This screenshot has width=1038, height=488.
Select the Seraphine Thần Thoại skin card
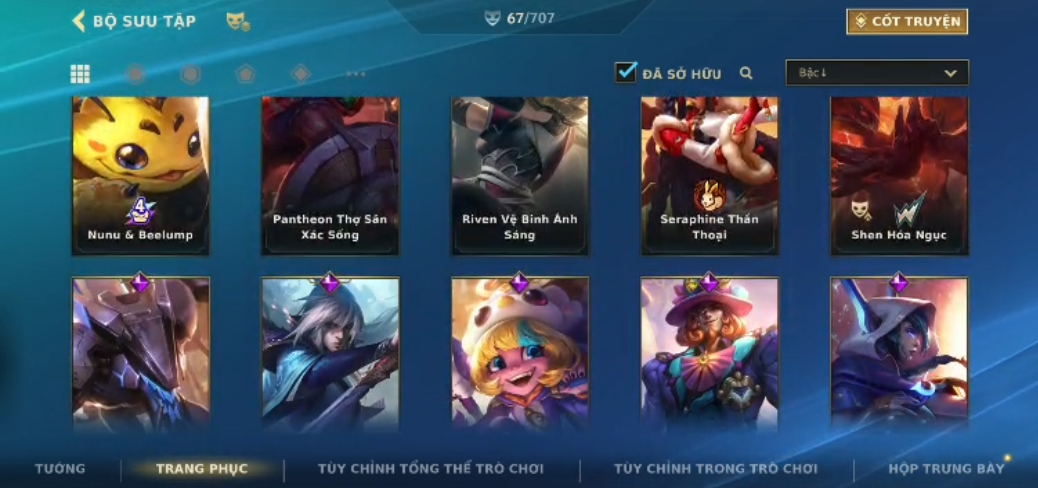click(710, 176)
